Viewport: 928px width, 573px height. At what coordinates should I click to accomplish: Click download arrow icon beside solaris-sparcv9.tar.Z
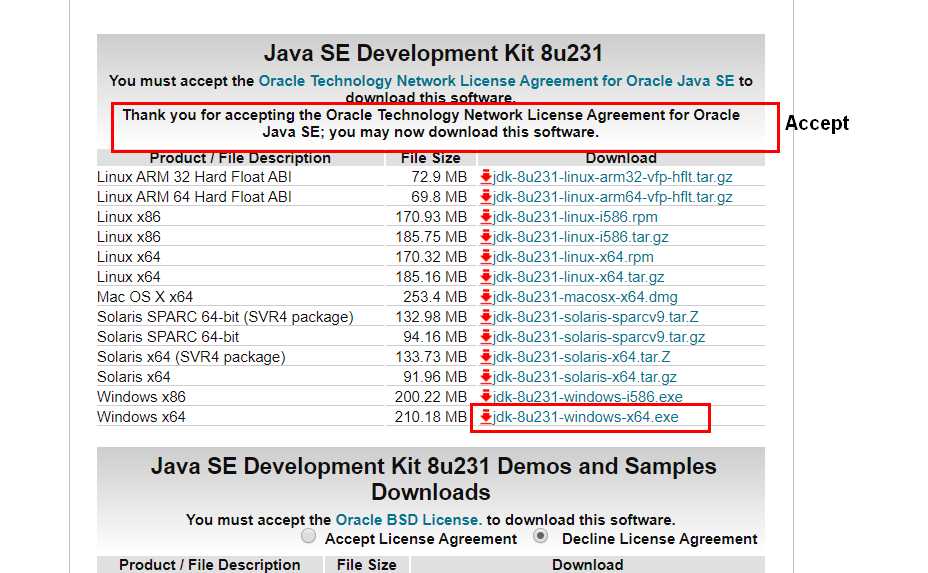pyautogui.click(x=486, y=317)
